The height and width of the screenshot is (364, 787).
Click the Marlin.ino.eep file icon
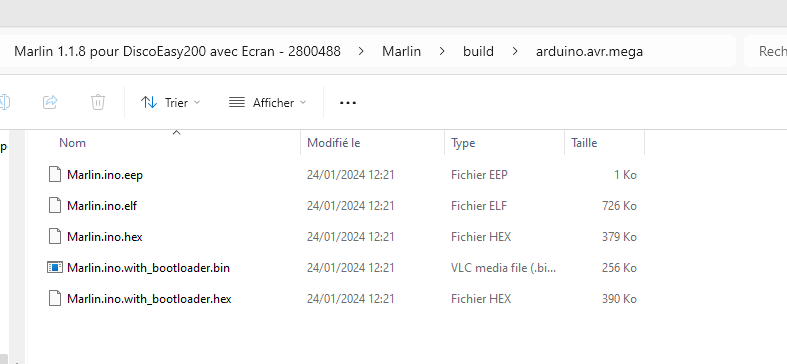coord(54,174)
